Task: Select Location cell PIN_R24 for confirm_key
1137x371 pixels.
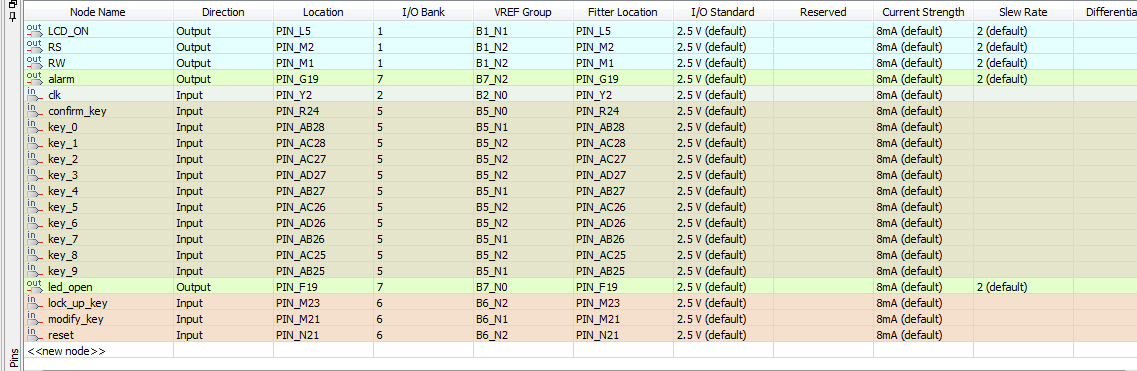Action: [323, 111]
